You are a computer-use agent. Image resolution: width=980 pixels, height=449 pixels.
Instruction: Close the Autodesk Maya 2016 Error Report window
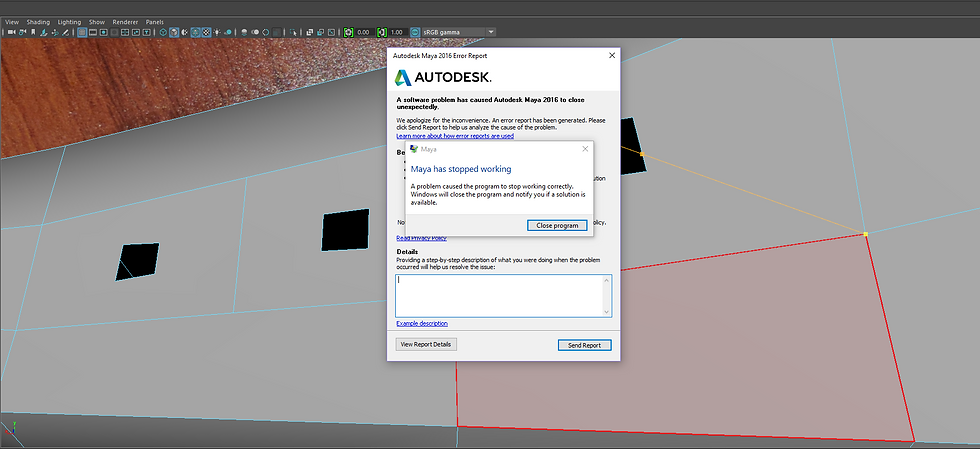point(612,56)
